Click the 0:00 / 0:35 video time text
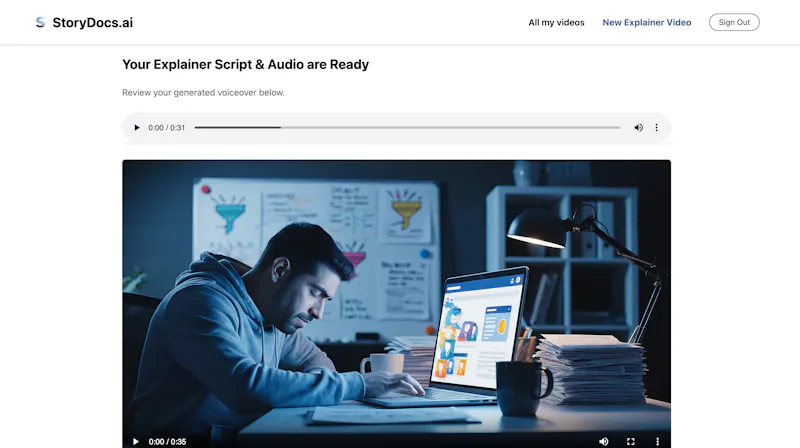The height and width of the screenshot is (448, 800). click(x=167, y=442)
